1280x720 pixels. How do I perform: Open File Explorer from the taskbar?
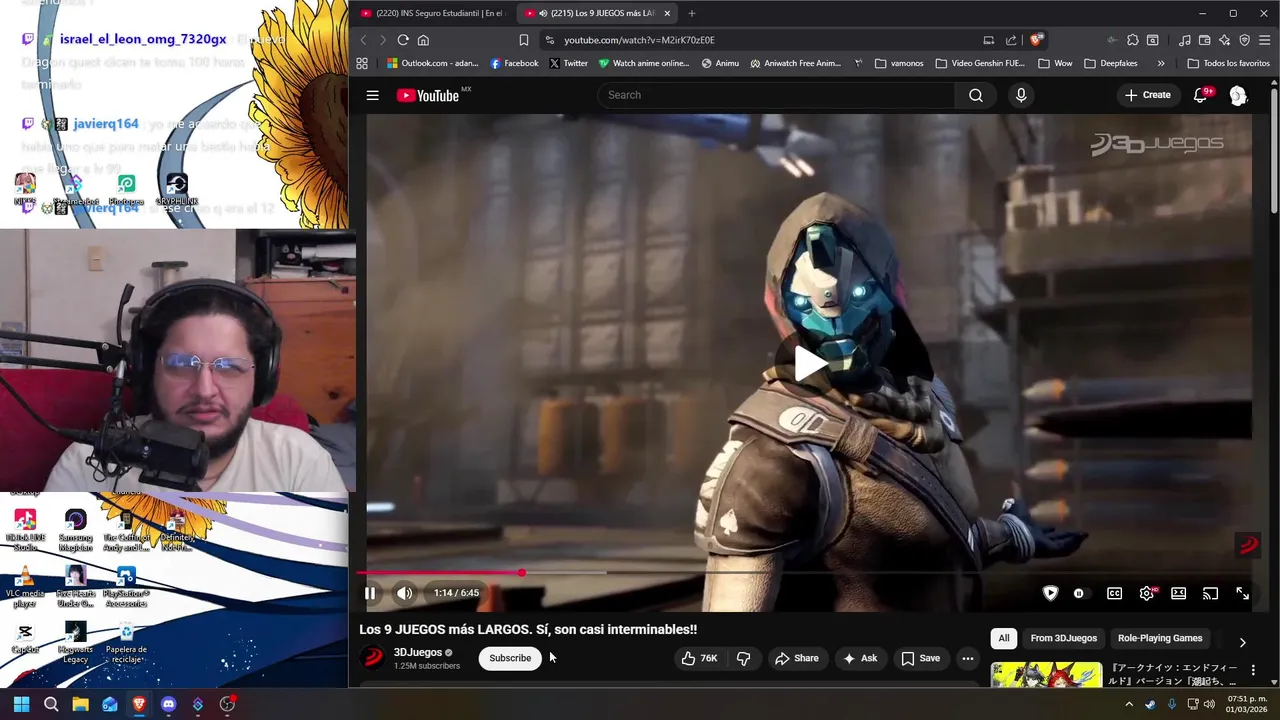[80, 704]
